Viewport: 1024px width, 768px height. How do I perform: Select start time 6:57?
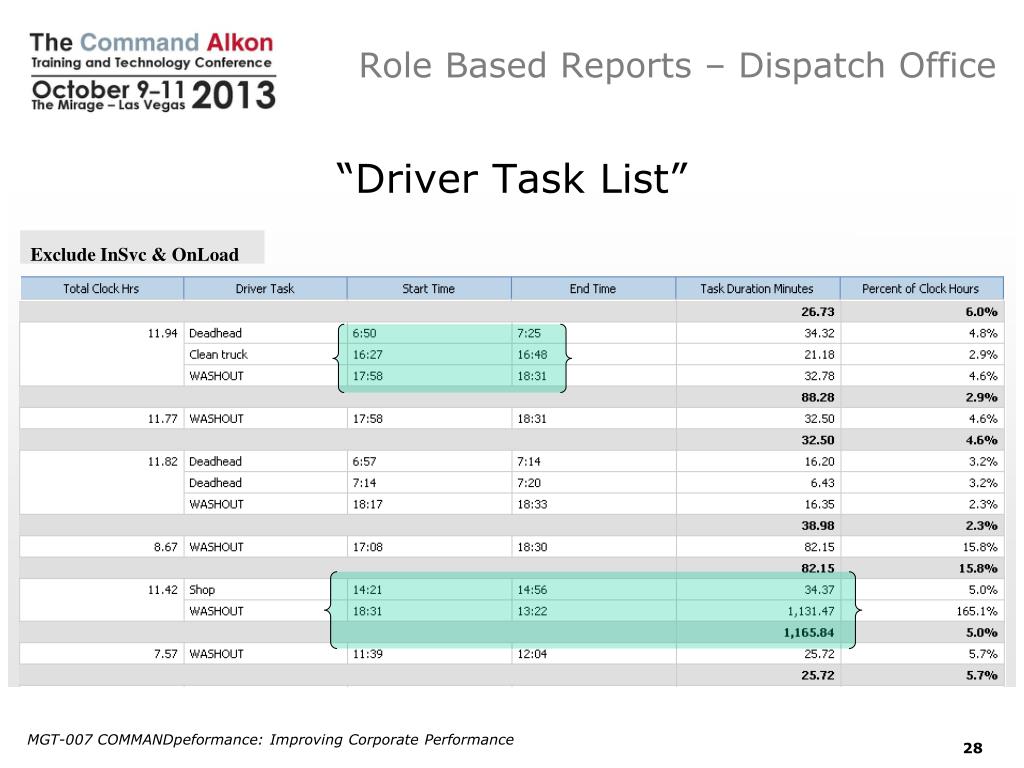[x=364, y=462]
